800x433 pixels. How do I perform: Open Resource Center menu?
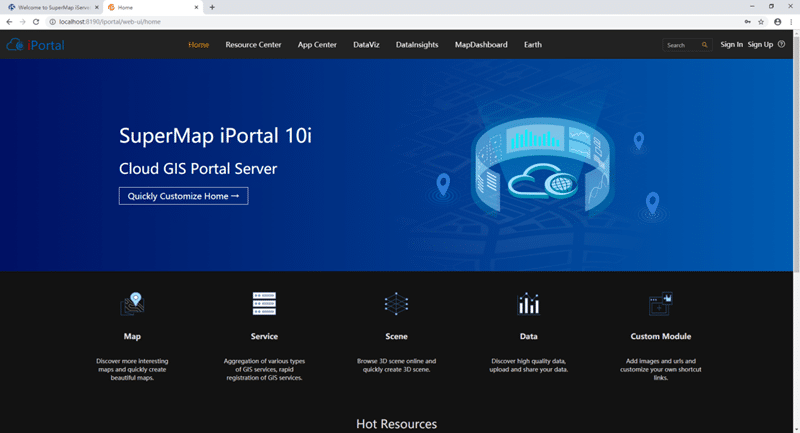tap(253, 44)
